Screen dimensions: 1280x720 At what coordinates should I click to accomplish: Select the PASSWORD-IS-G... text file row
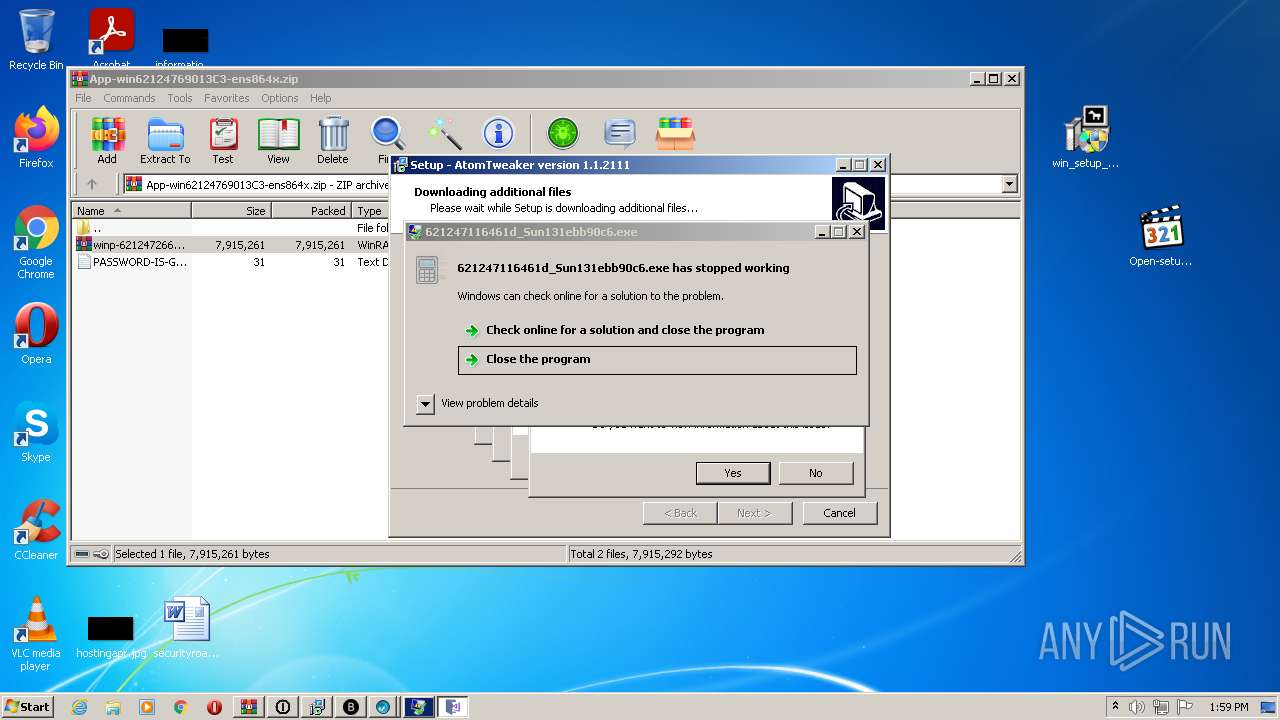[x=231, y=262]
